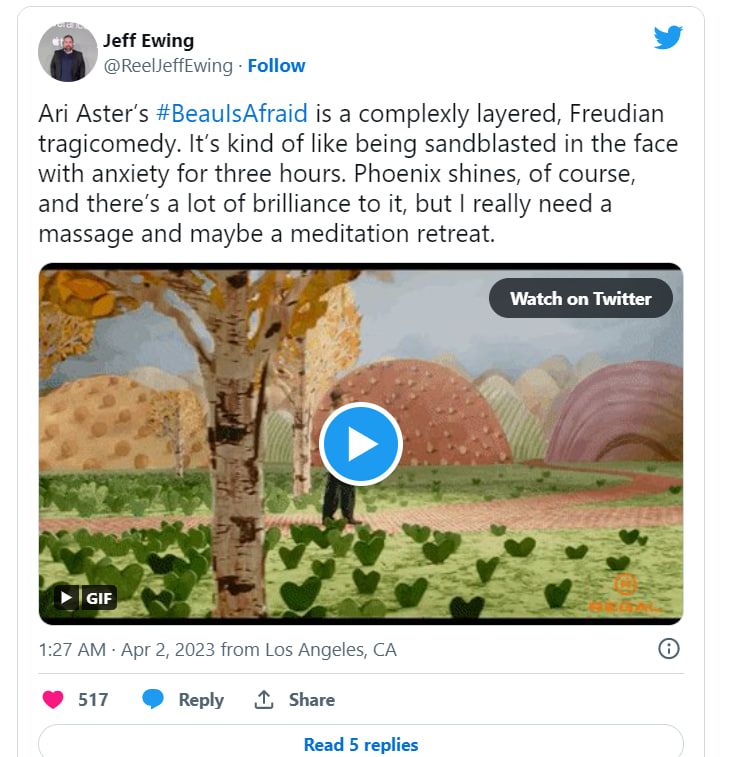Open the circled info icon
Screen dimensions: 739x757
tap(669, 649)
